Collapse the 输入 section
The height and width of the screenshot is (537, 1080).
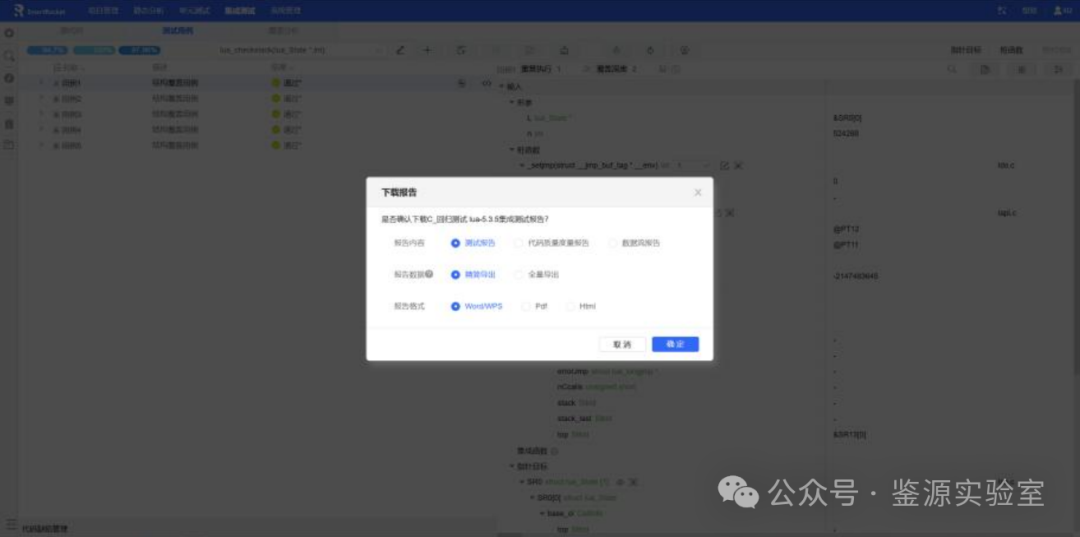501,86
